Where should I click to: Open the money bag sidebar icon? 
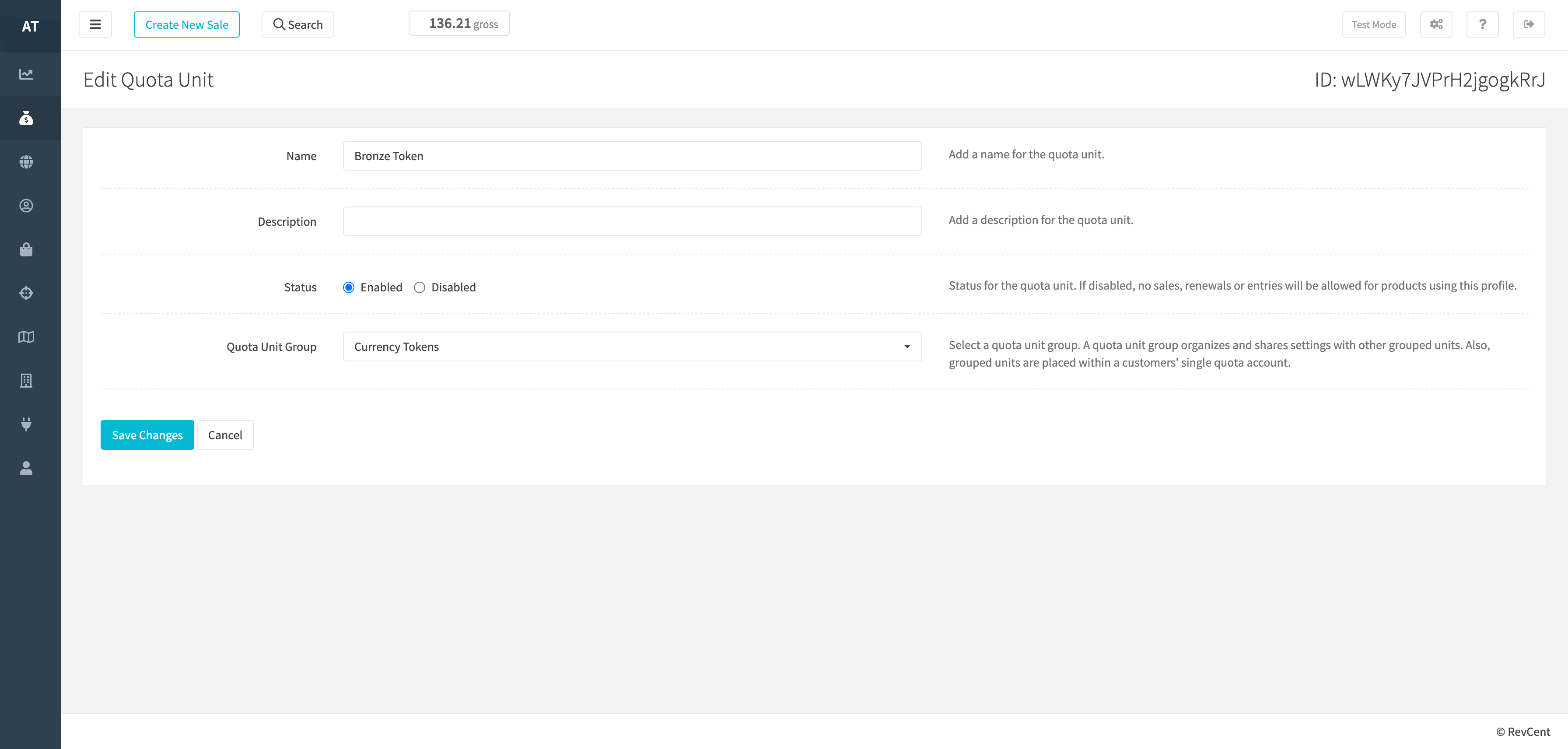[26, 118]
